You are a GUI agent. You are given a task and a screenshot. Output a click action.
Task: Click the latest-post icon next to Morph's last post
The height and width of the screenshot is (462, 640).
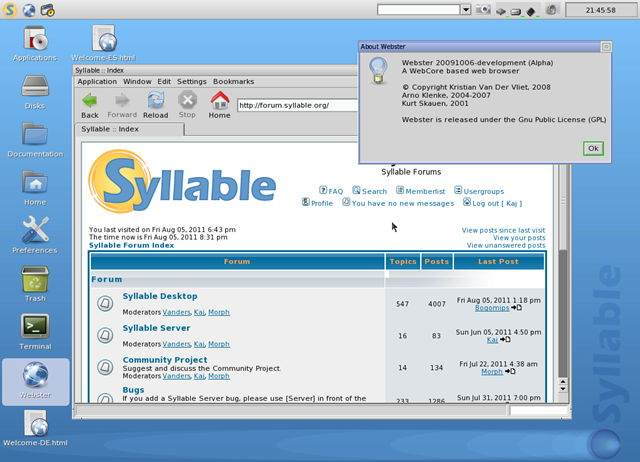click(510, 371)
